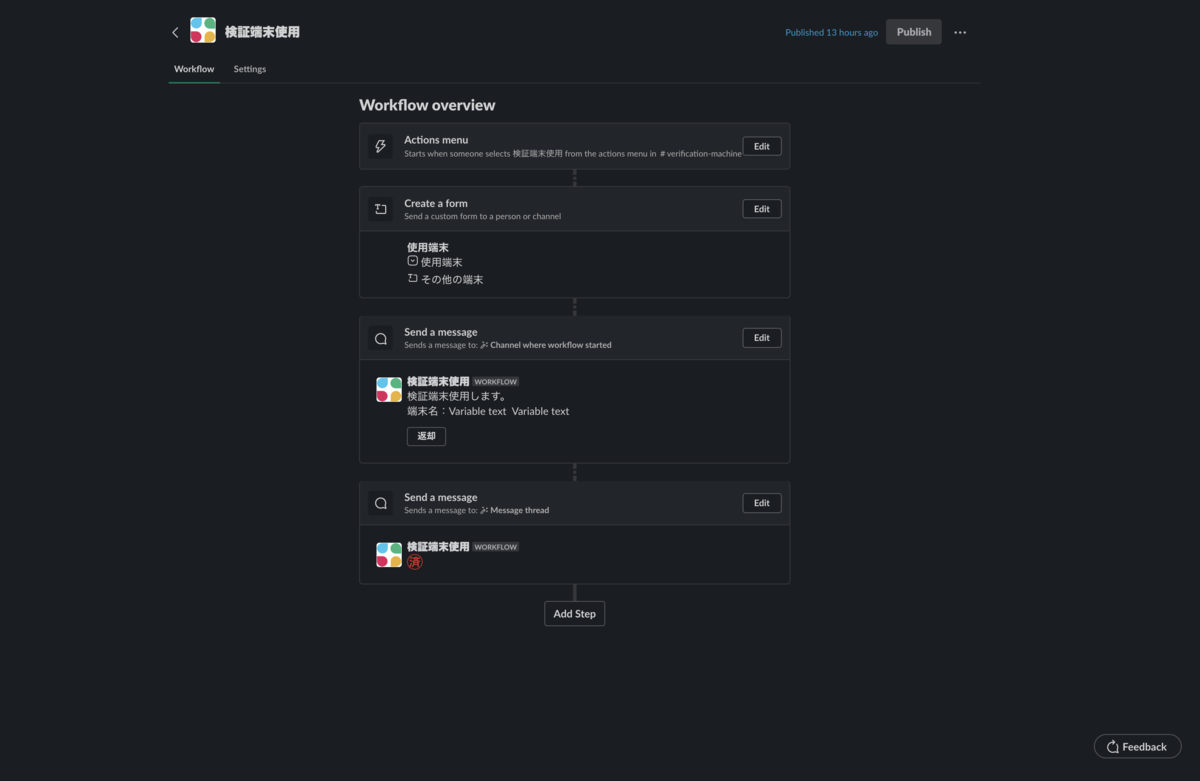Screen dimensions: 1200x781
Task: Click the workflow app icon in header
Action: tap(203, 31)
